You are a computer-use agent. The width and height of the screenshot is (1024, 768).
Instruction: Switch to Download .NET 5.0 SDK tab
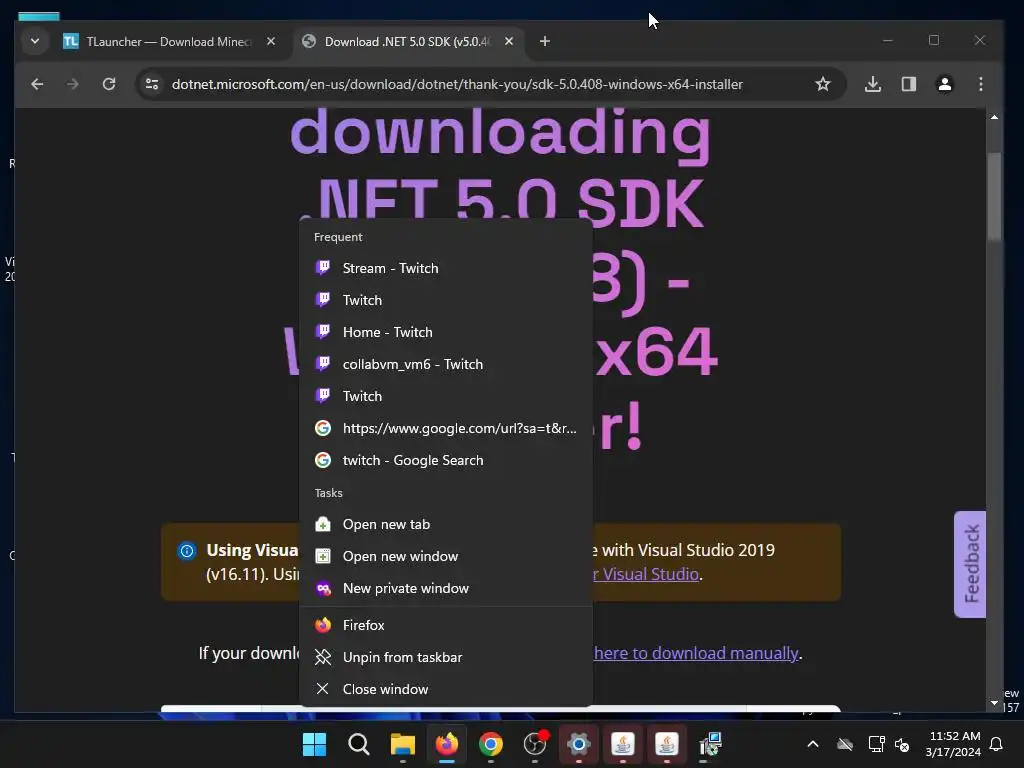pos(408,42)
